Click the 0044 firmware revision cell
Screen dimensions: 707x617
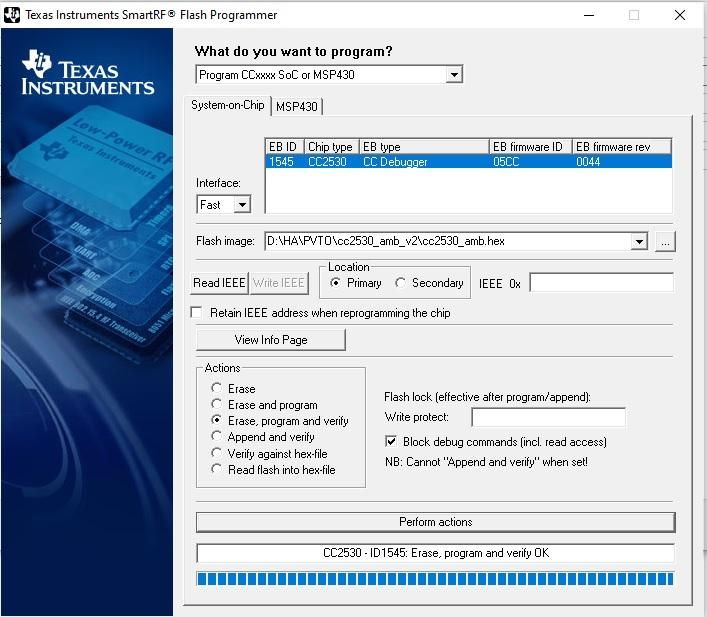588,162
